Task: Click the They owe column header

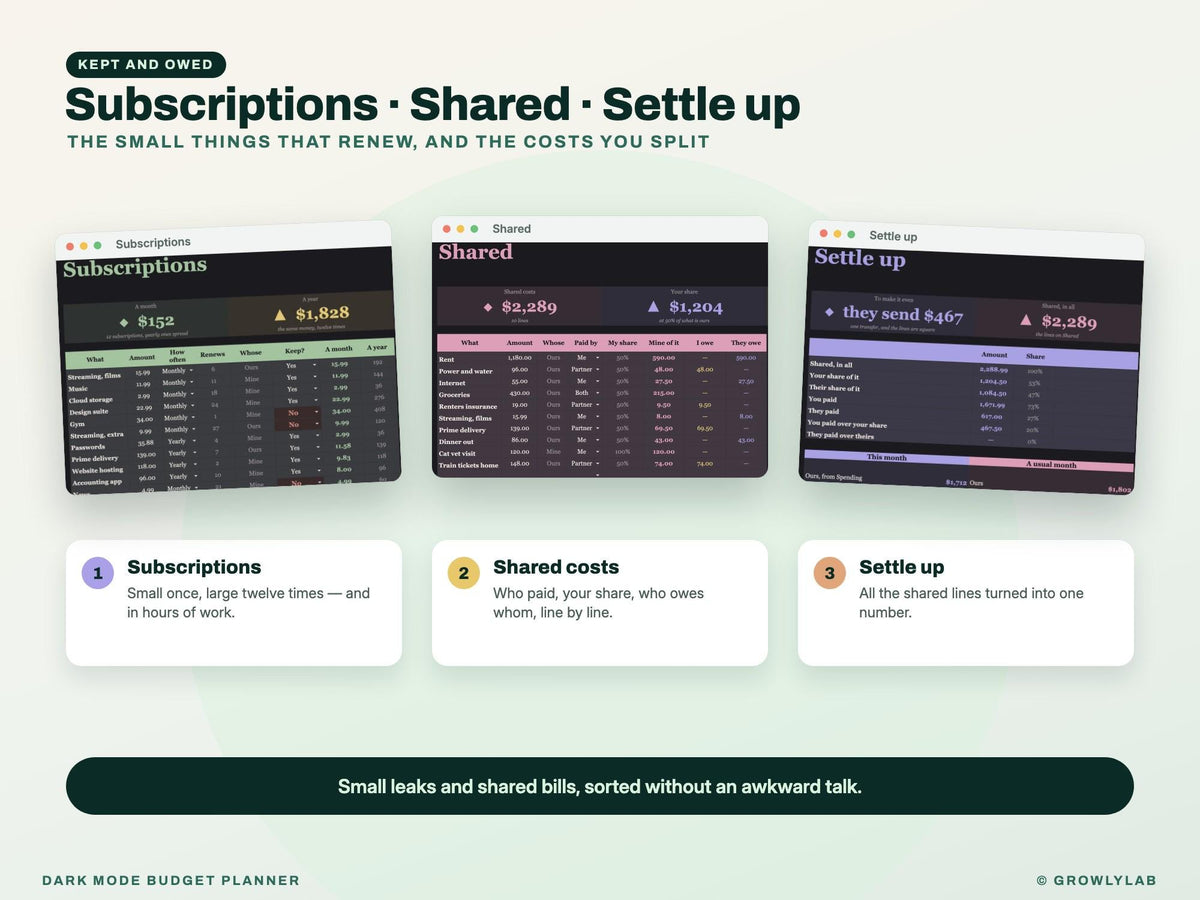Action: click(x=745, y=343)
